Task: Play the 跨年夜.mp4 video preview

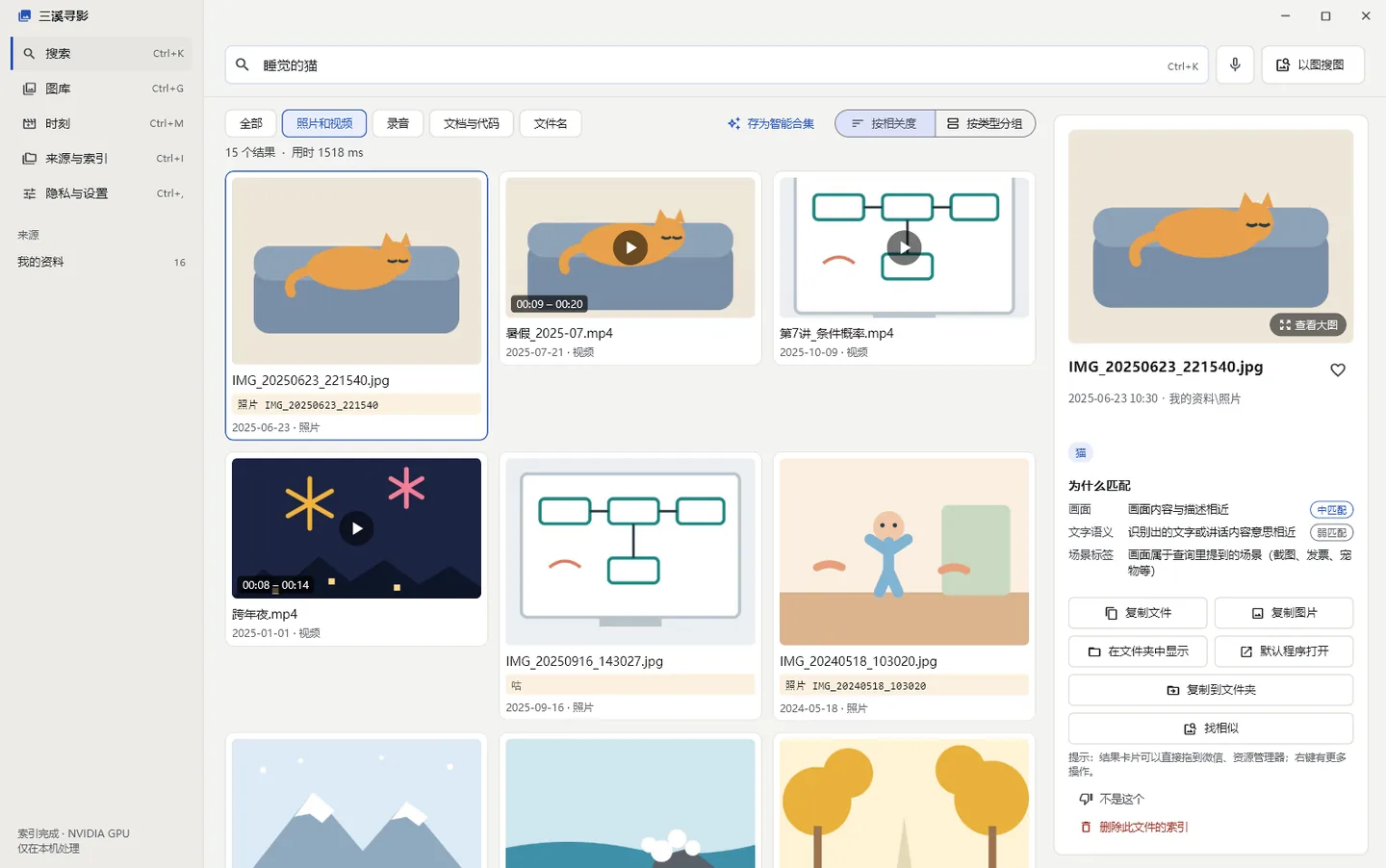Action: pyautogui.click(x=356, y=528)
